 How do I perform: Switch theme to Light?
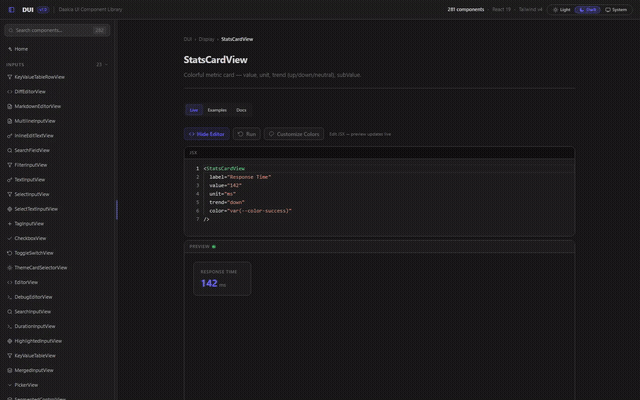click(562, 10)
